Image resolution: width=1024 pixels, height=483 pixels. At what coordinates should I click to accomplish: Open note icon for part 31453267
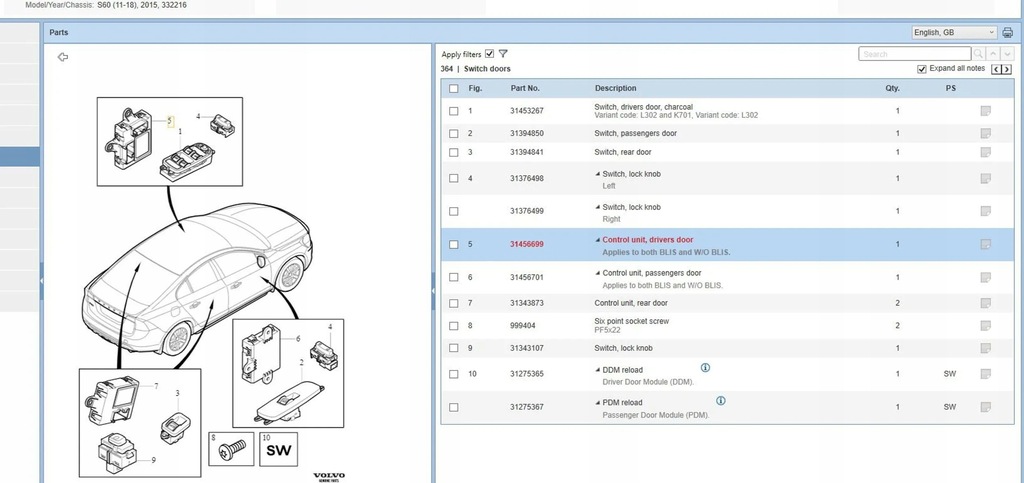tap(985, 111)
